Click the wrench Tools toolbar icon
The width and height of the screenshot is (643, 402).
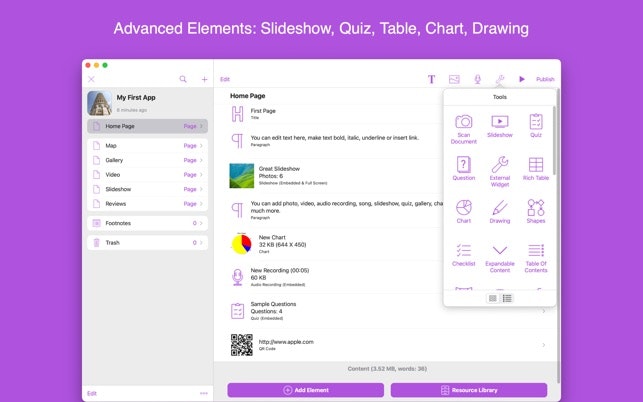499,79
